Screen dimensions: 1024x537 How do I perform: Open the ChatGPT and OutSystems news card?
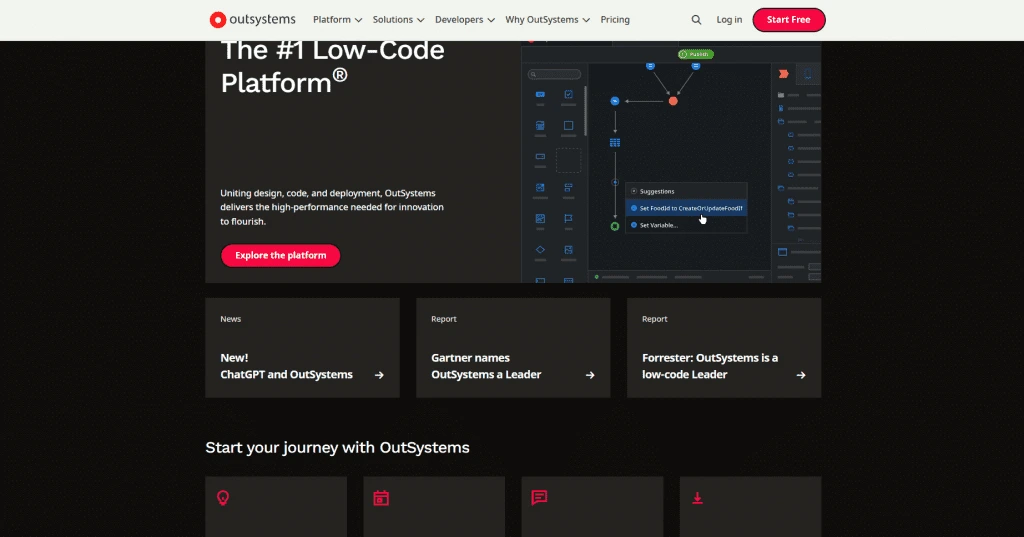click(302, 348)
